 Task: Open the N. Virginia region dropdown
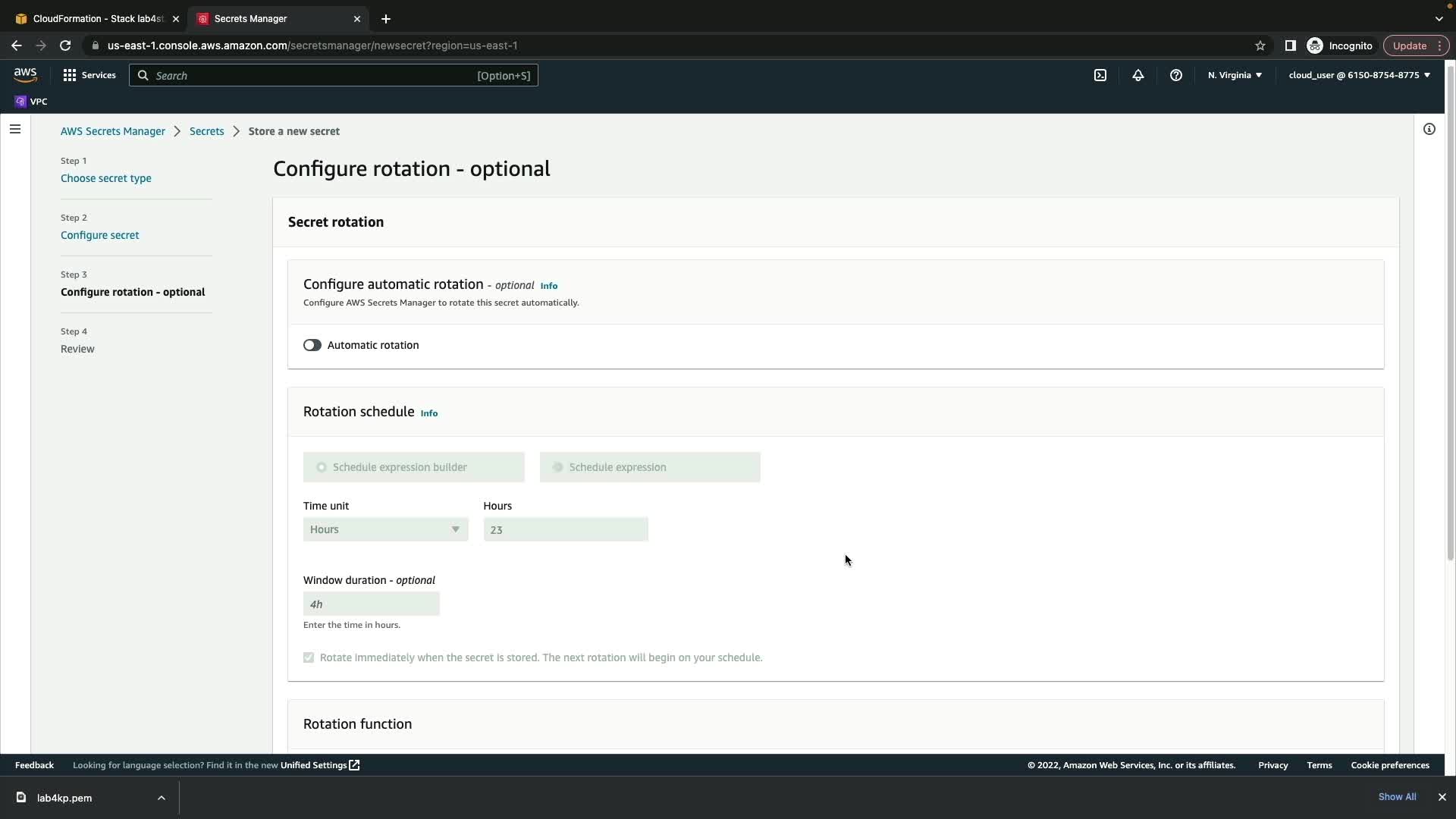point(1234,75)
